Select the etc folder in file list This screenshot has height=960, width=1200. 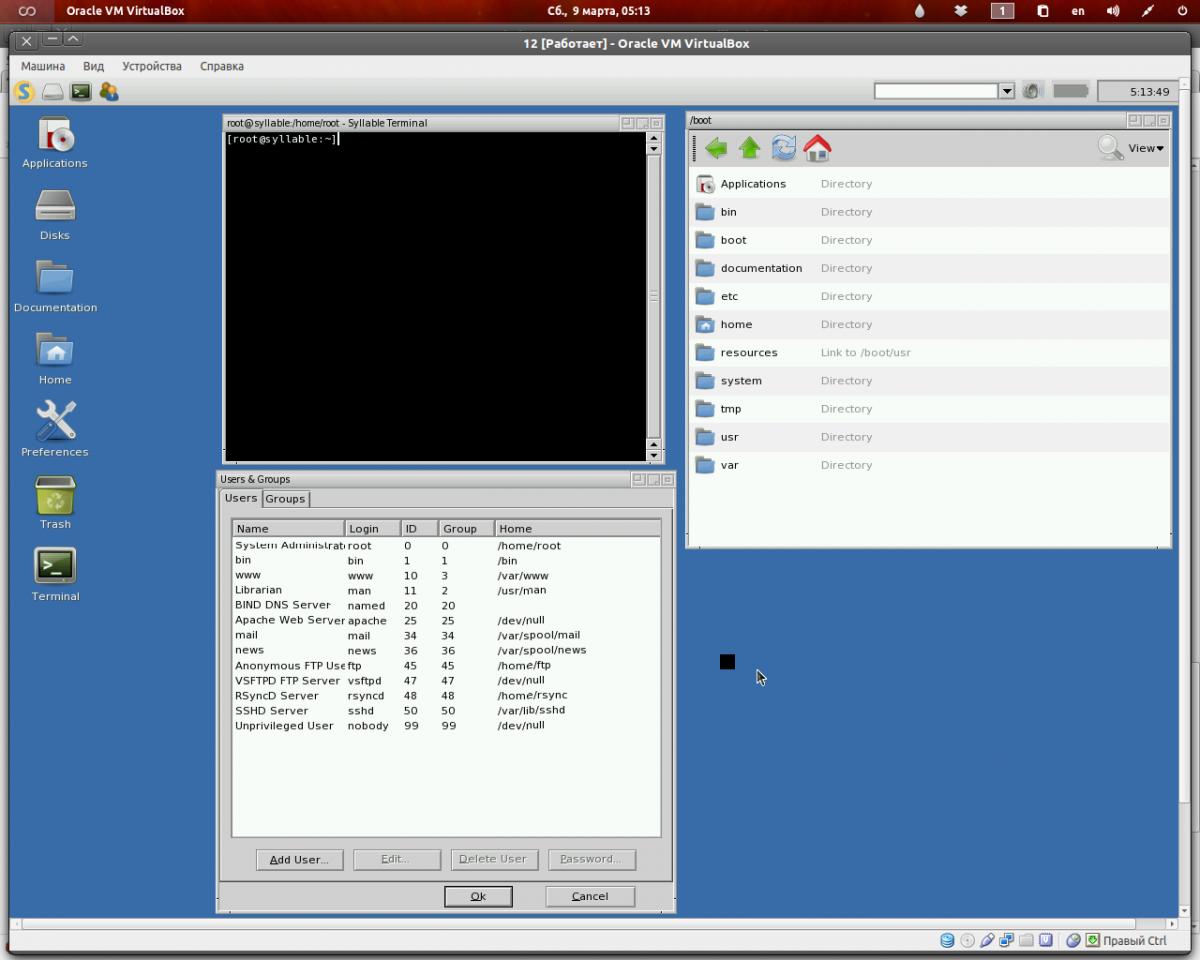pos(729,296)
